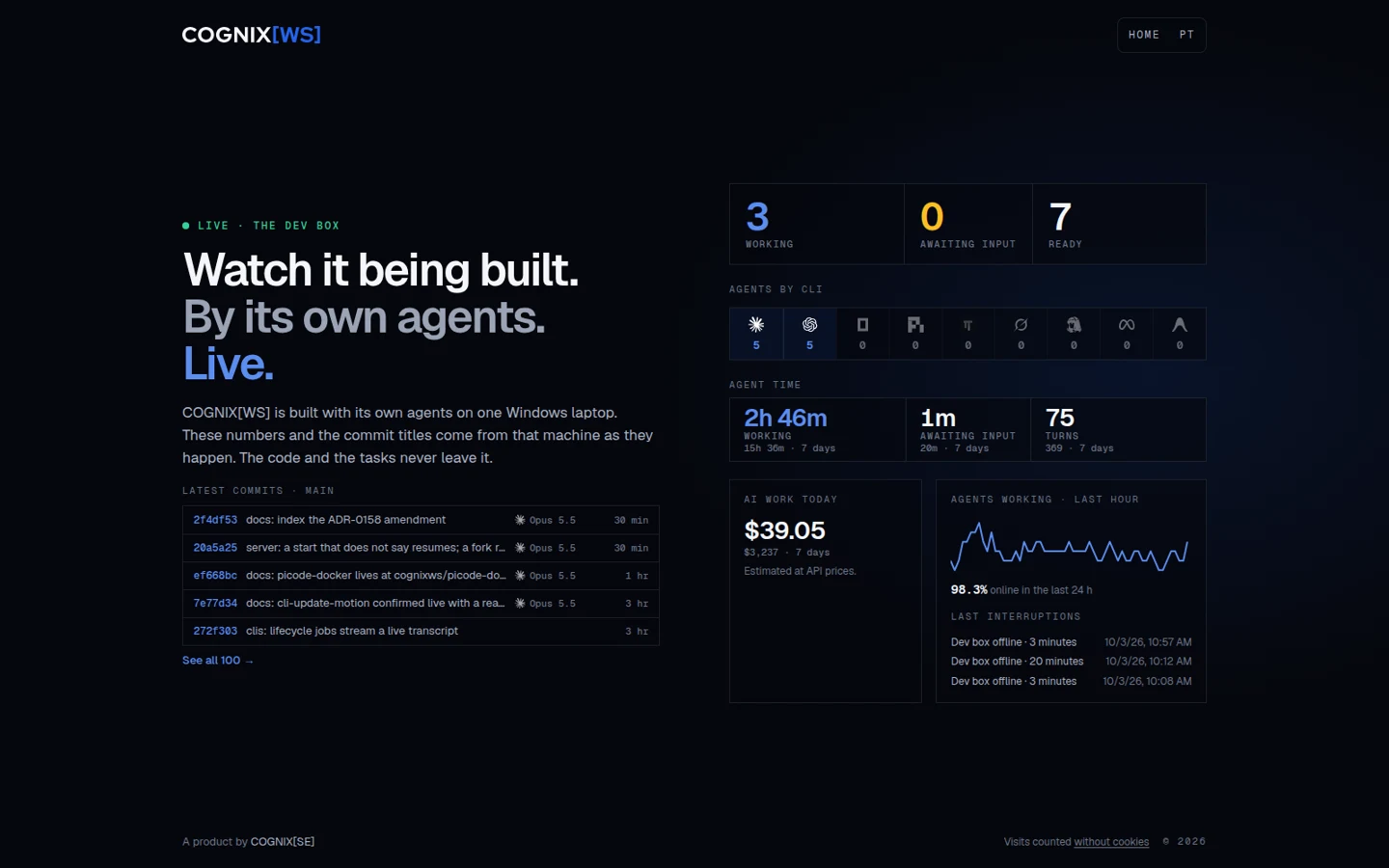Screen dimensions: 1389x868
Task: Click the 7 Ready stat card
Action: click(x=1119, y=224)
